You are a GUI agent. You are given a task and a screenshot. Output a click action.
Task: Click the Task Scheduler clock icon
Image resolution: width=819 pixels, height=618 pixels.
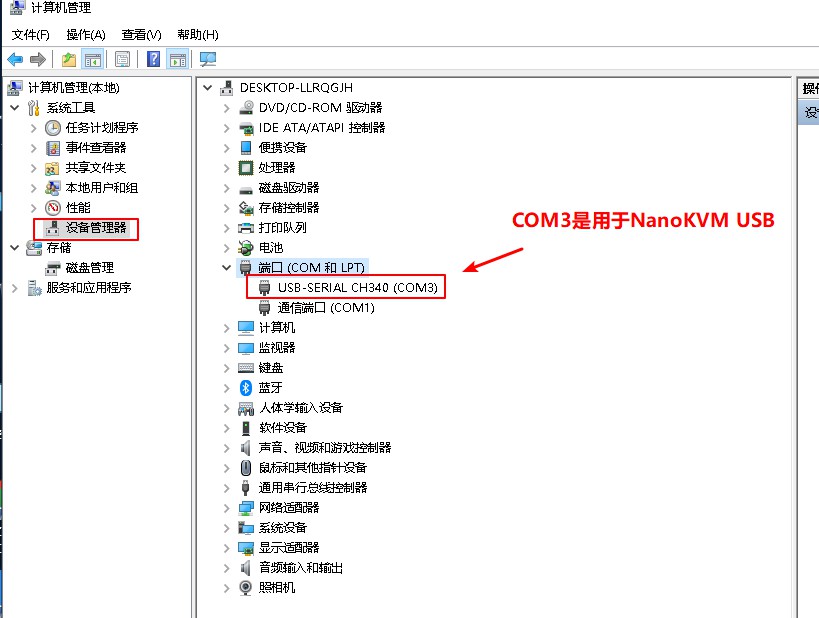pyautogui.click(x=53, y=128)
